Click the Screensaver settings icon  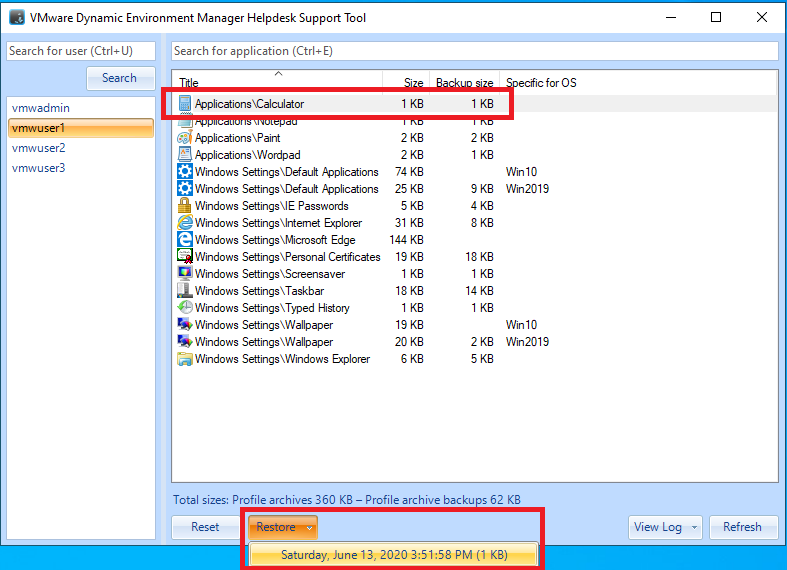pos(185,274)
